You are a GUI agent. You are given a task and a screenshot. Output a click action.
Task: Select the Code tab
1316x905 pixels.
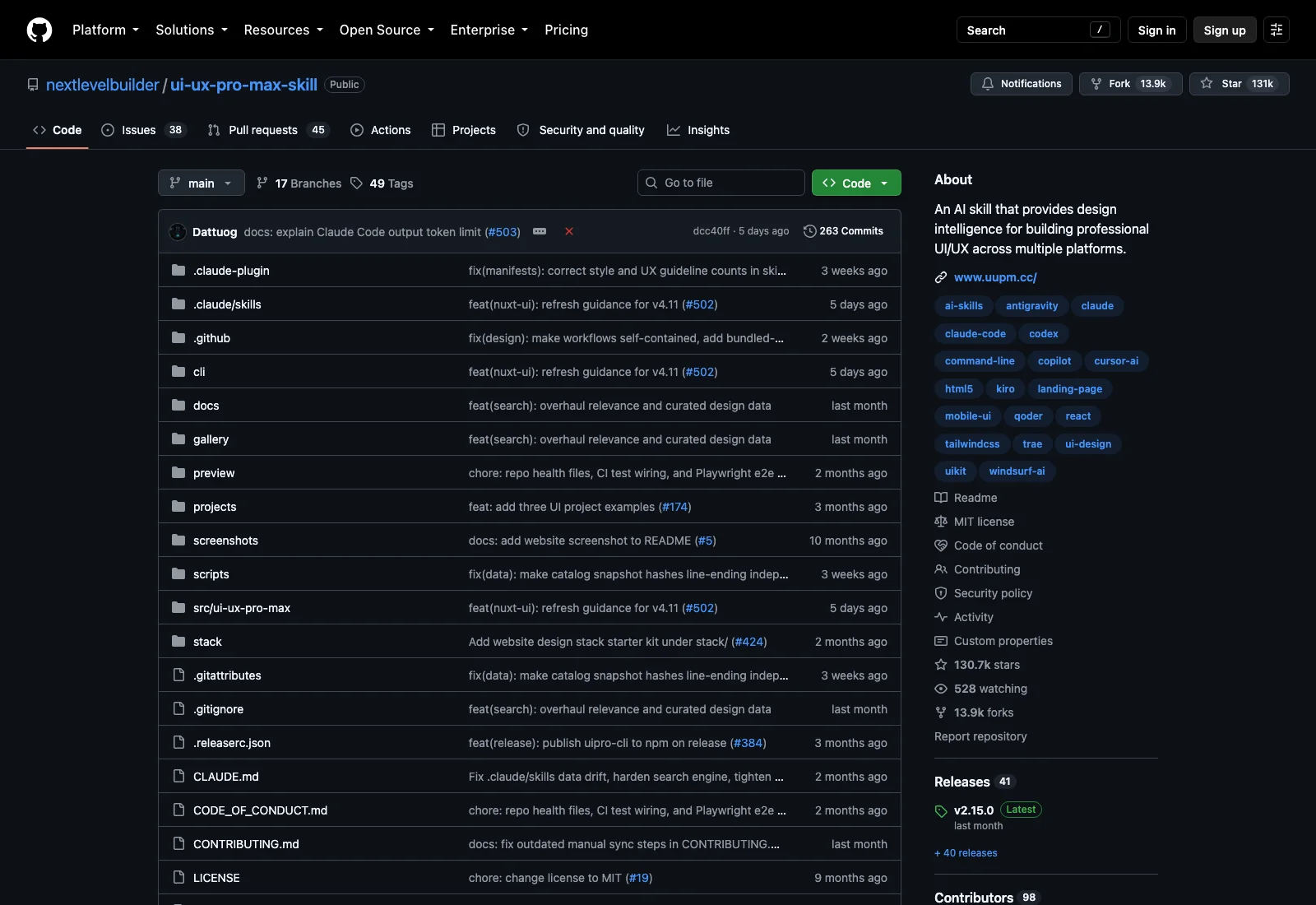(x=58, y=130)
